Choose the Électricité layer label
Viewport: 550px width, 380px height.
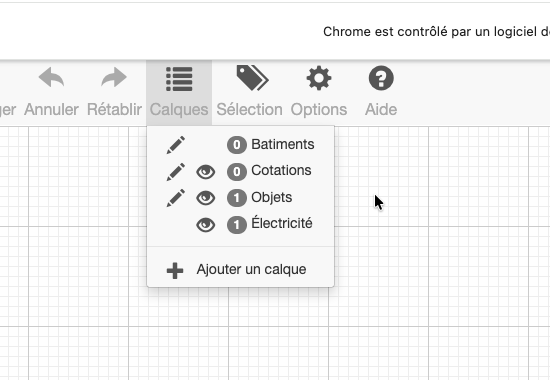[282, 223]
